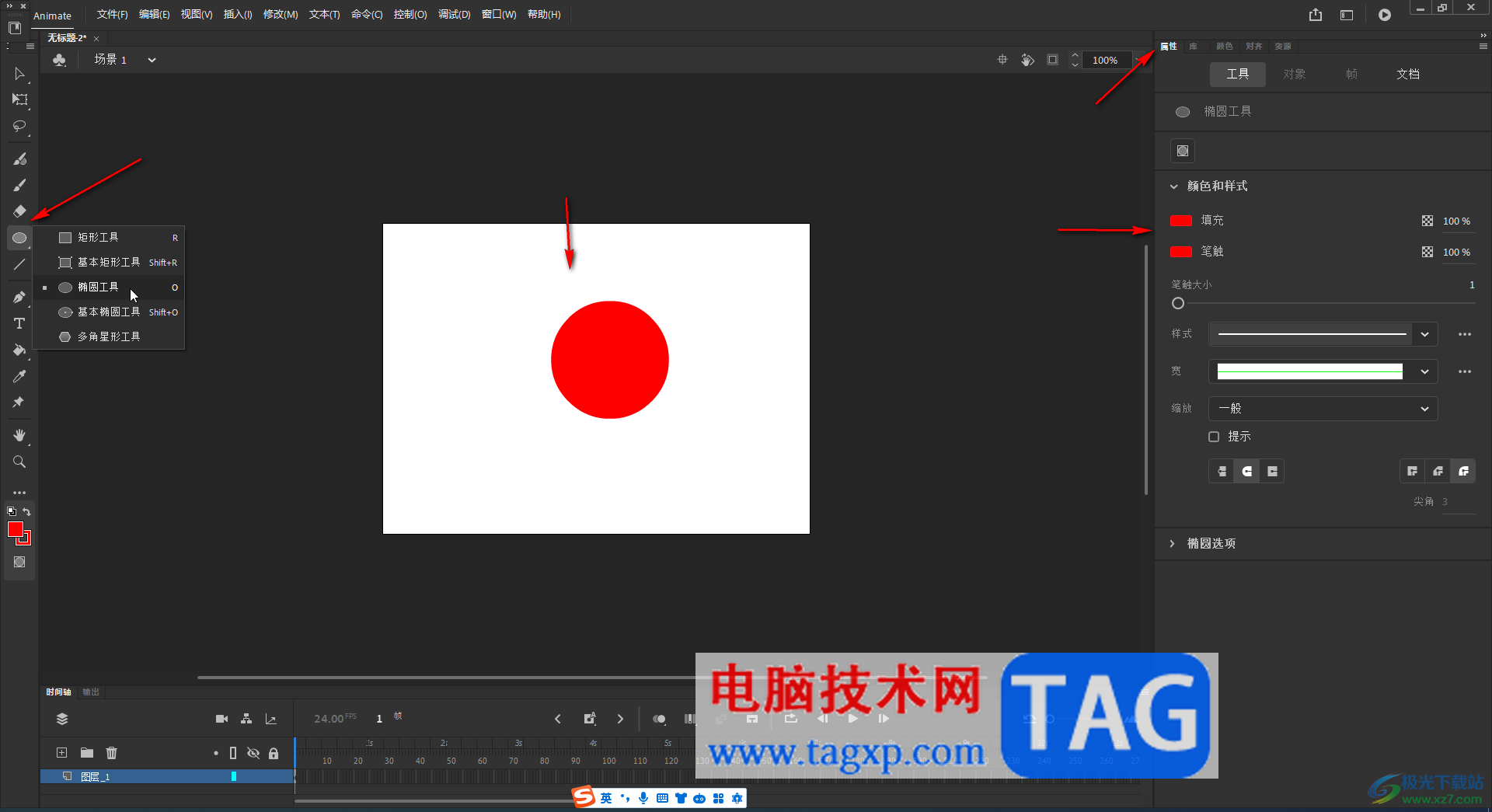Toggle object drawing mode in left toolbar
1492x812 pixels.
point(19,562)
